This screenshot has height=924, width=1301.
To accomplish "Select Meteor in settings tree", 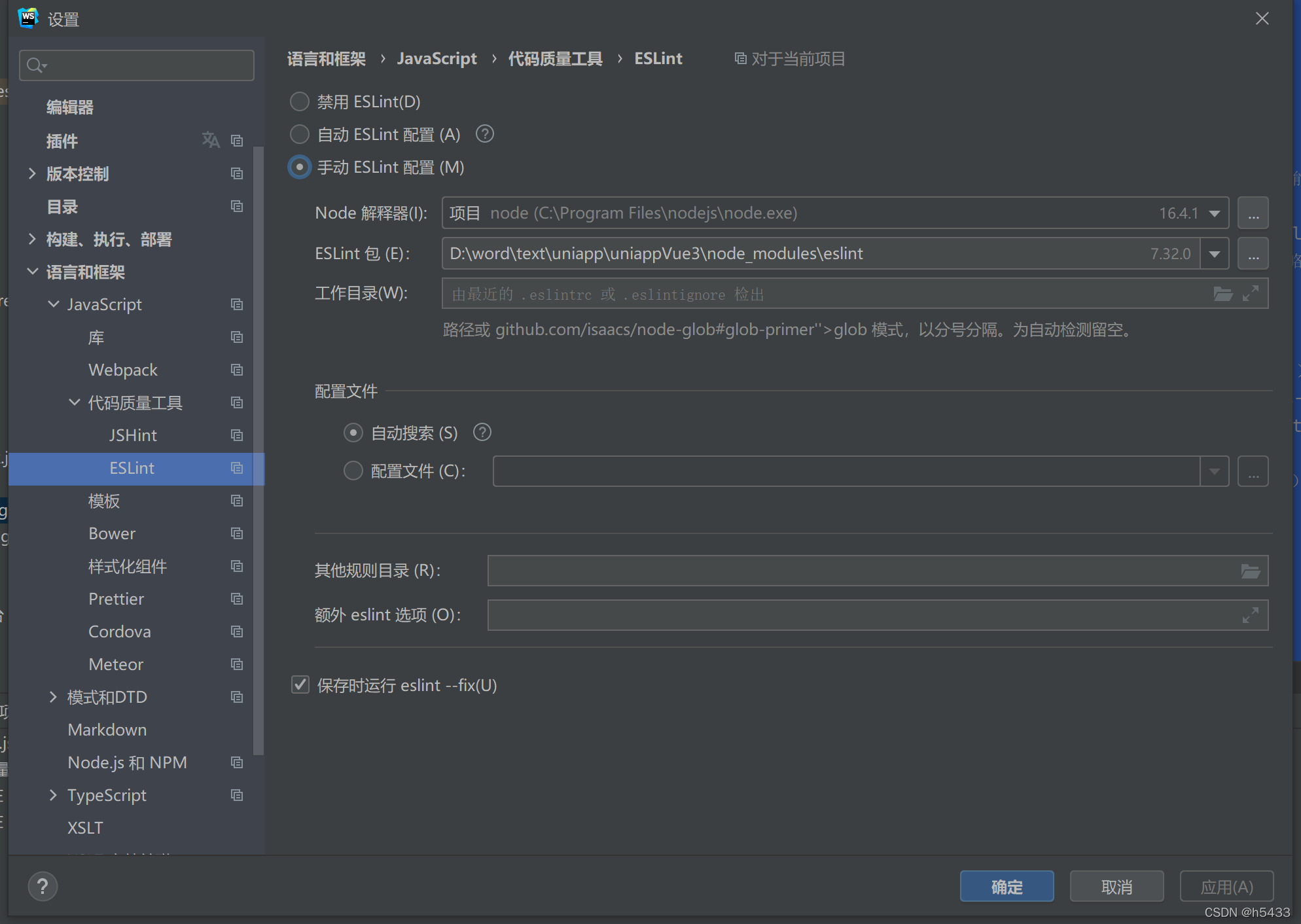I will pyautogui.click(x=116, y=664).
